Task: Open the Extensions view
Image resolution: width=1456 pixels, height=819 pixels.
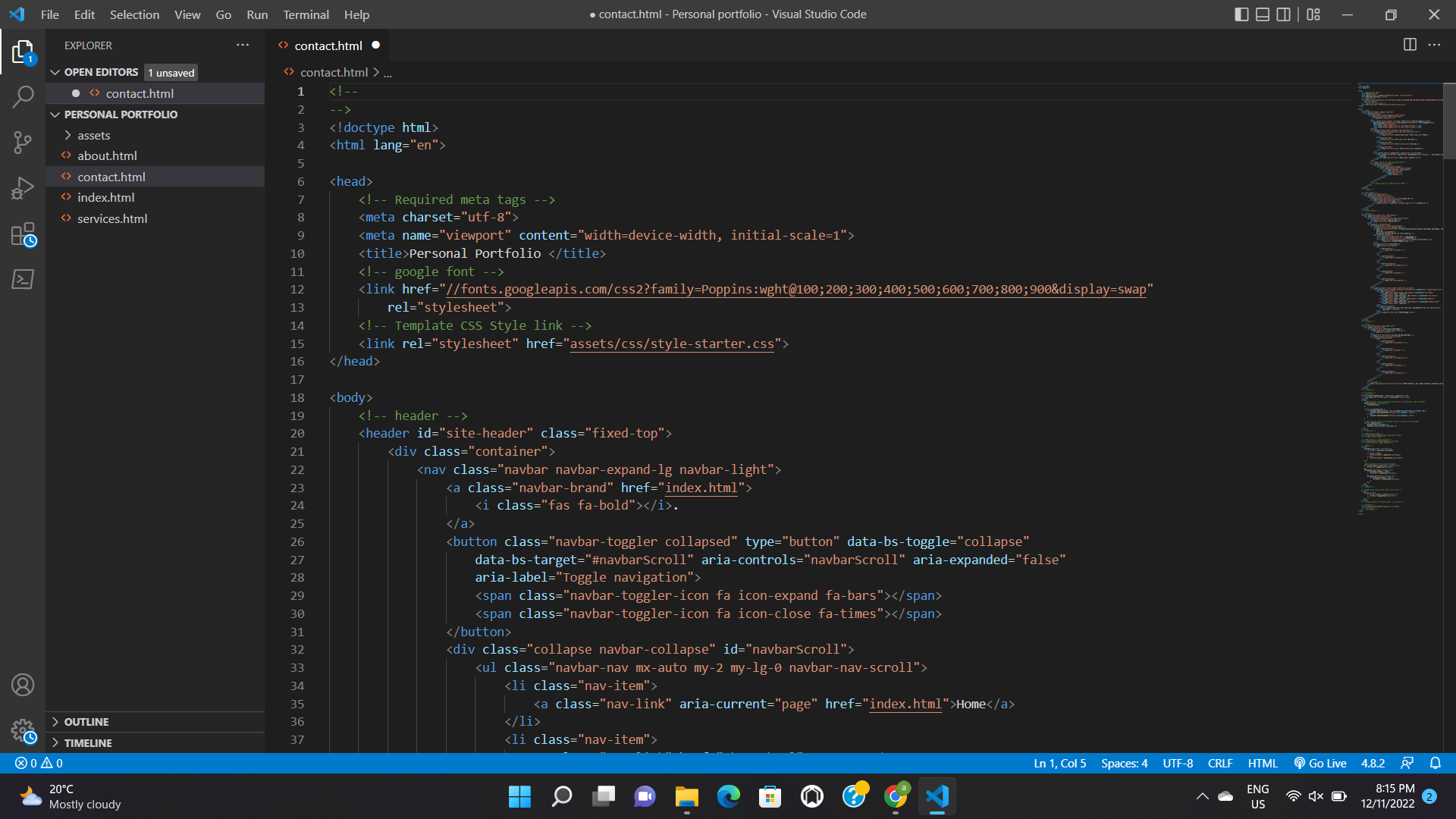Action: [23, 234]
